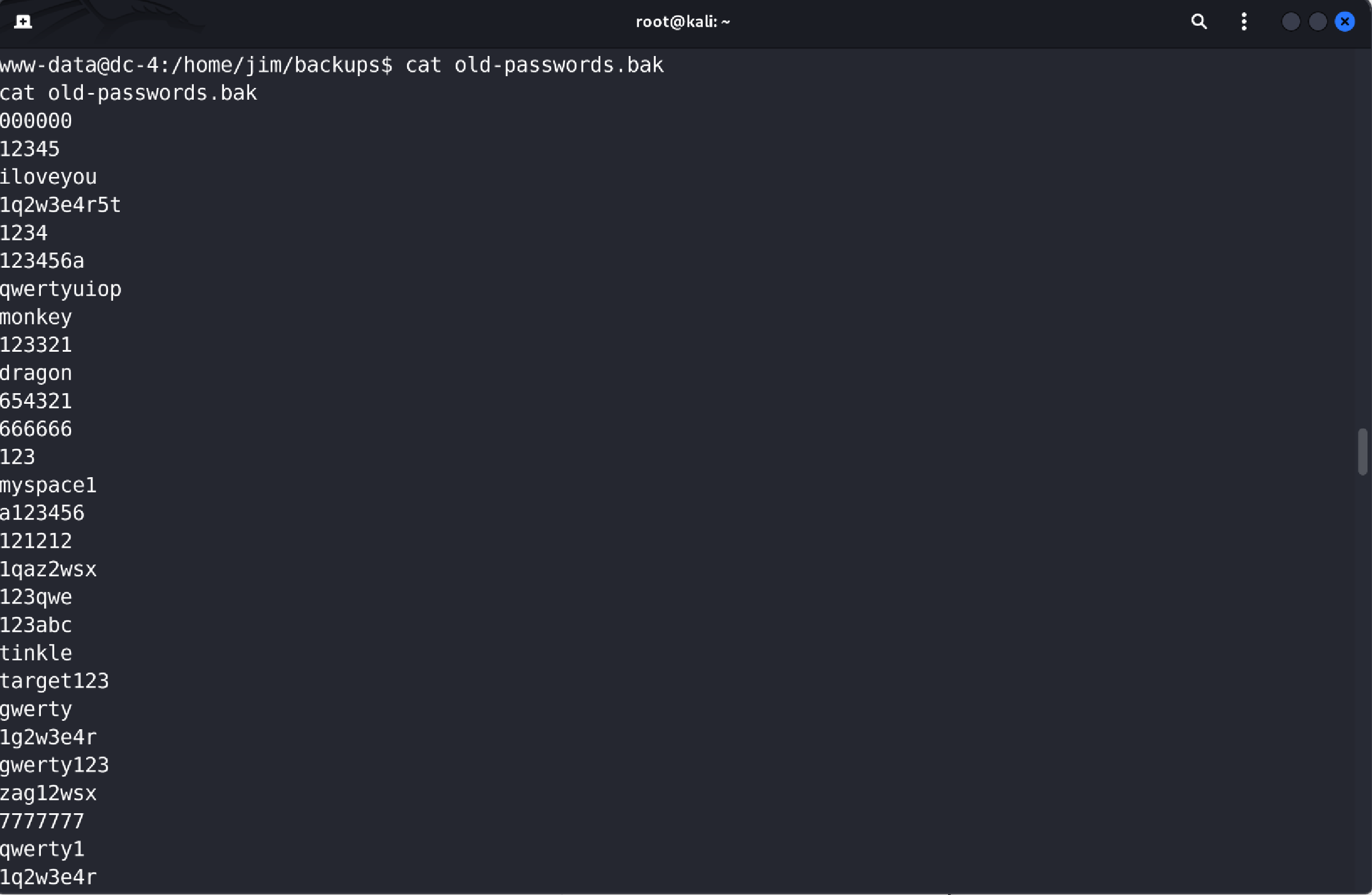Click the old-passwords.bak filename in prompt
Screen dimensions: 1372x895
(x=559, y=64)
